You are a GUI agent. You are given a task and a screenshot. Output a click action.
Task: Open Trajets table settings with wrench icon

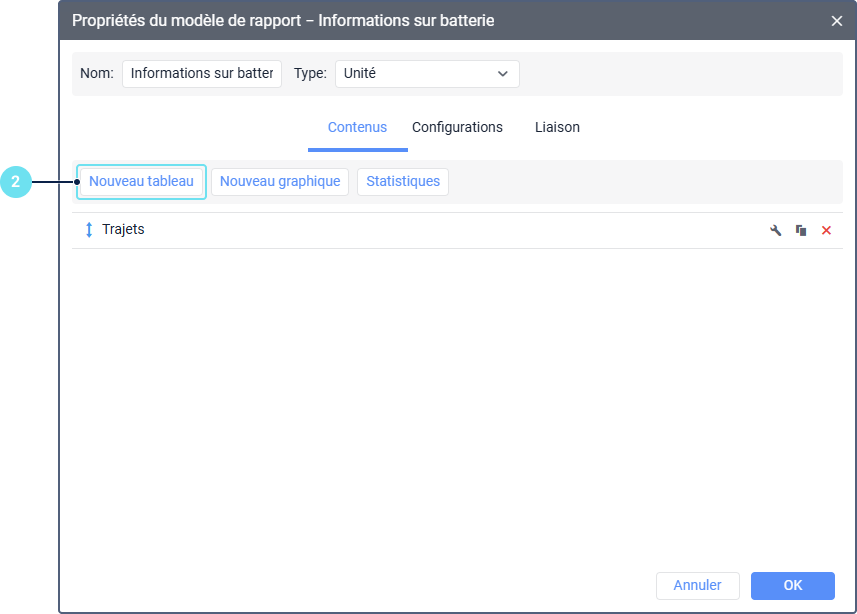tap(775, 230)
